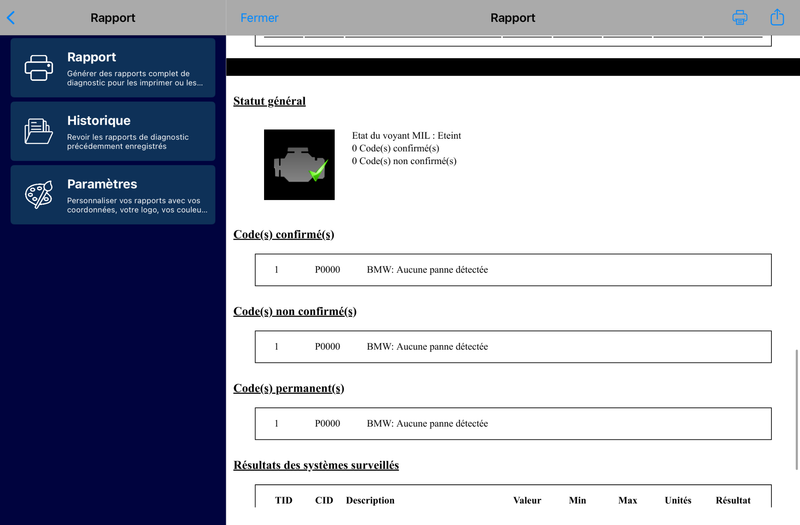The height and width of the screenshot is (525, 800).
Task: Select '0 Code(s) confirmé(s)' status line
Action: [x=395, y=148]
